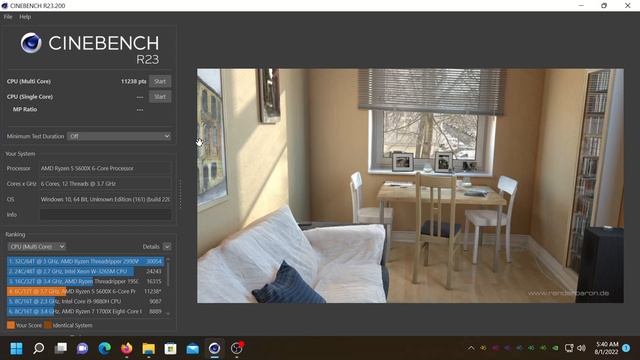The height and width of the screenshot is (360, 640).
Task: Open the CPU (Multi Core) ranking dropdown
Action: tap(37, 247)
